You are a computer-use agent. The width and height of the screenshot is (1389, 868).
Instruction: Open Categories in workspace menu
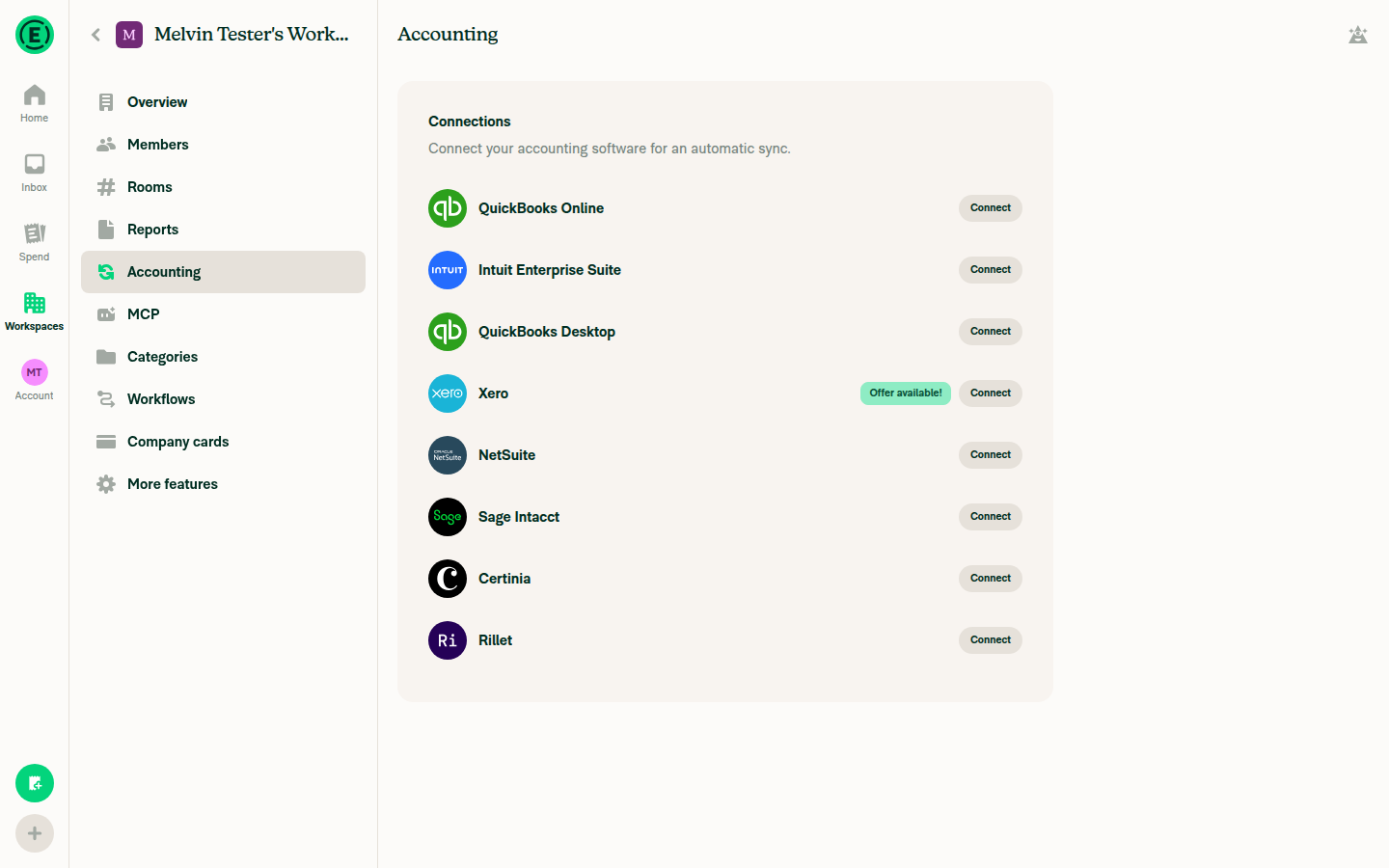pos(223,357)
